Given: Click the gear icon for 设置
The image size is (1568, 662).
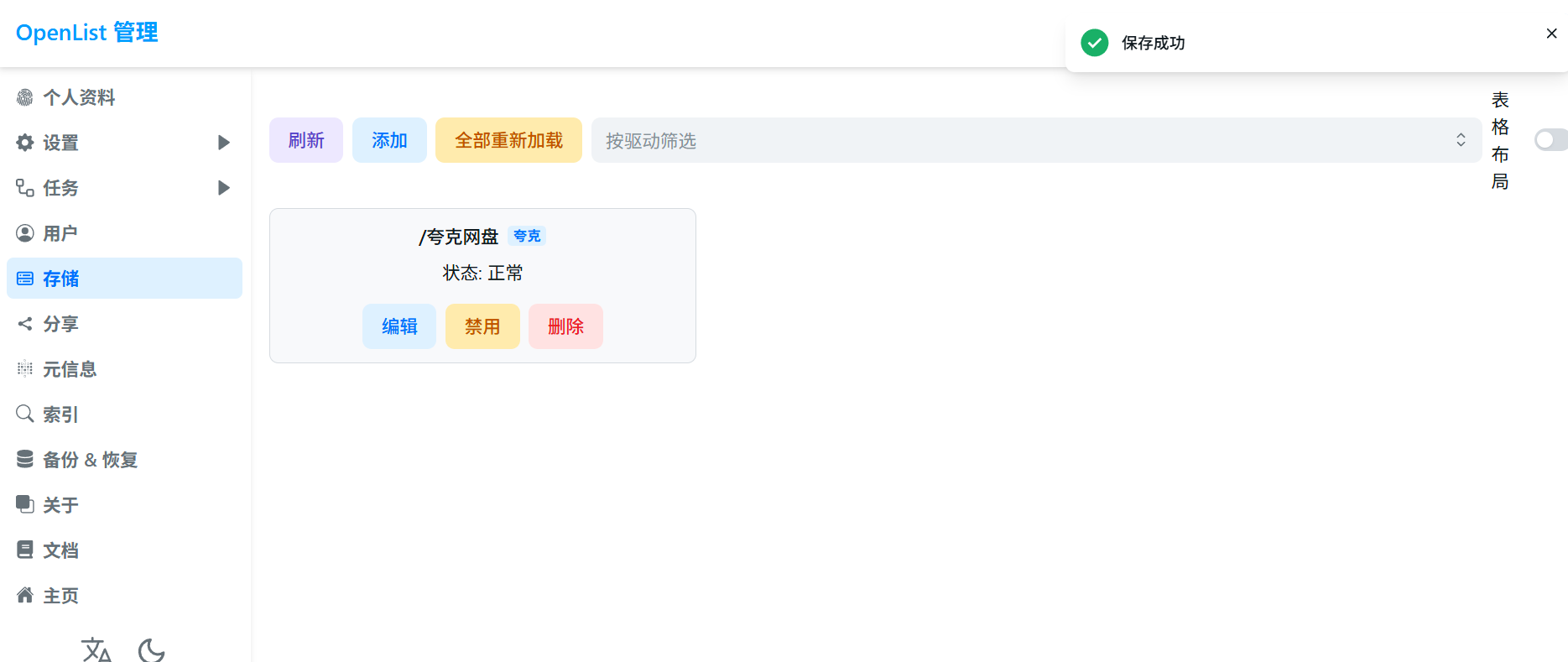Looking at the screenshot, I should point(25,143).
